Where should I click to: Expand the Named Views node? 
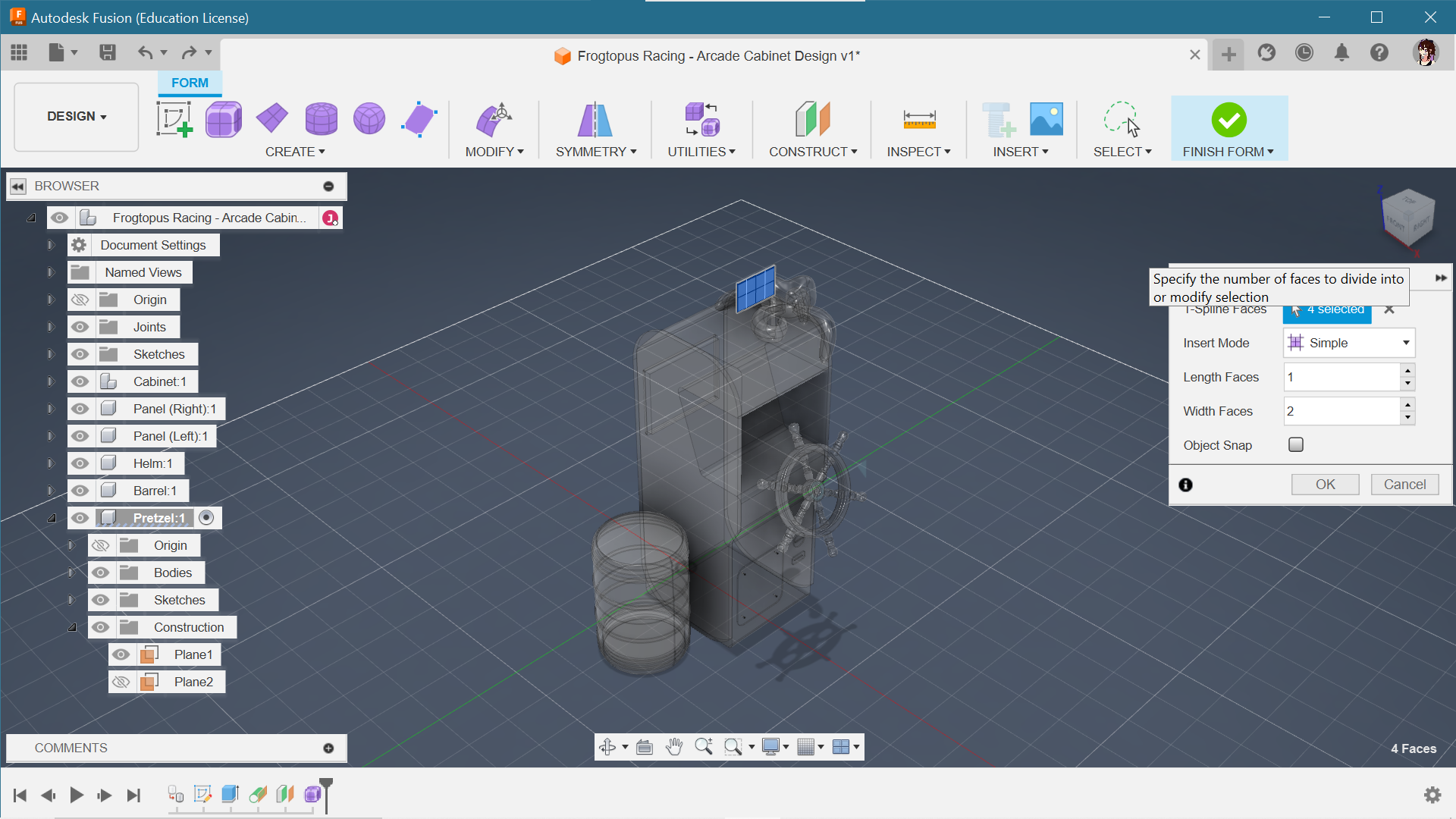pos(51,272)
